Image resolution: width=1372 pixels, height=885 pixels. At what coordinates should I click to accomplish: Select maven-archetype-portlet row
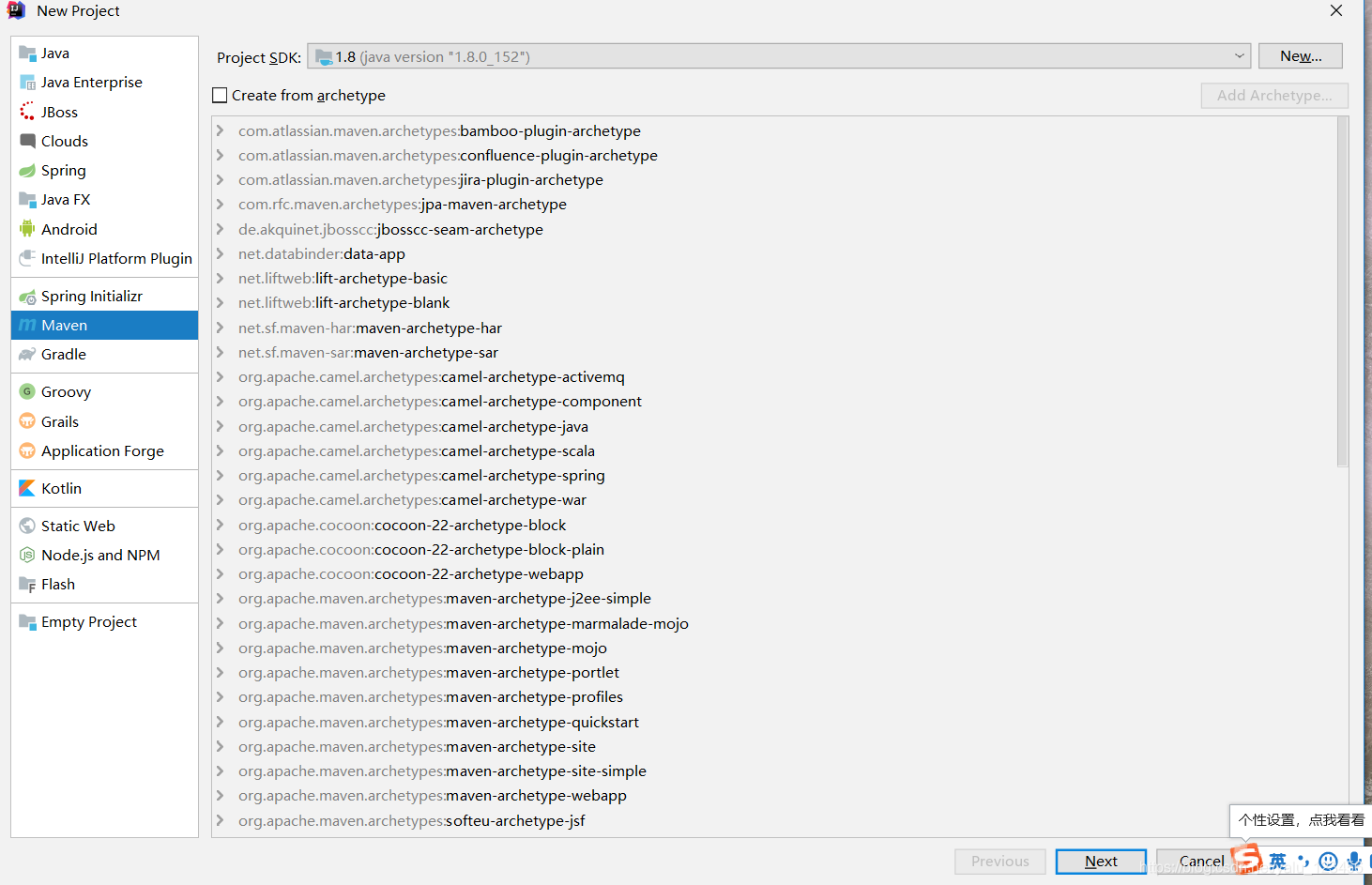775,672
